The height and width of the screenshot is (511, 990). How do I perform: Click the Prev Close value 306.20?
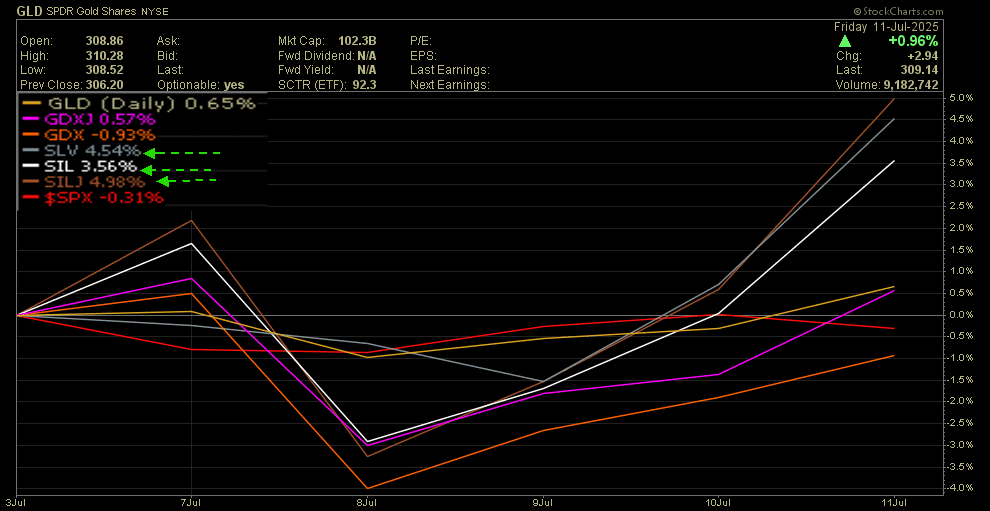(104, 85)
